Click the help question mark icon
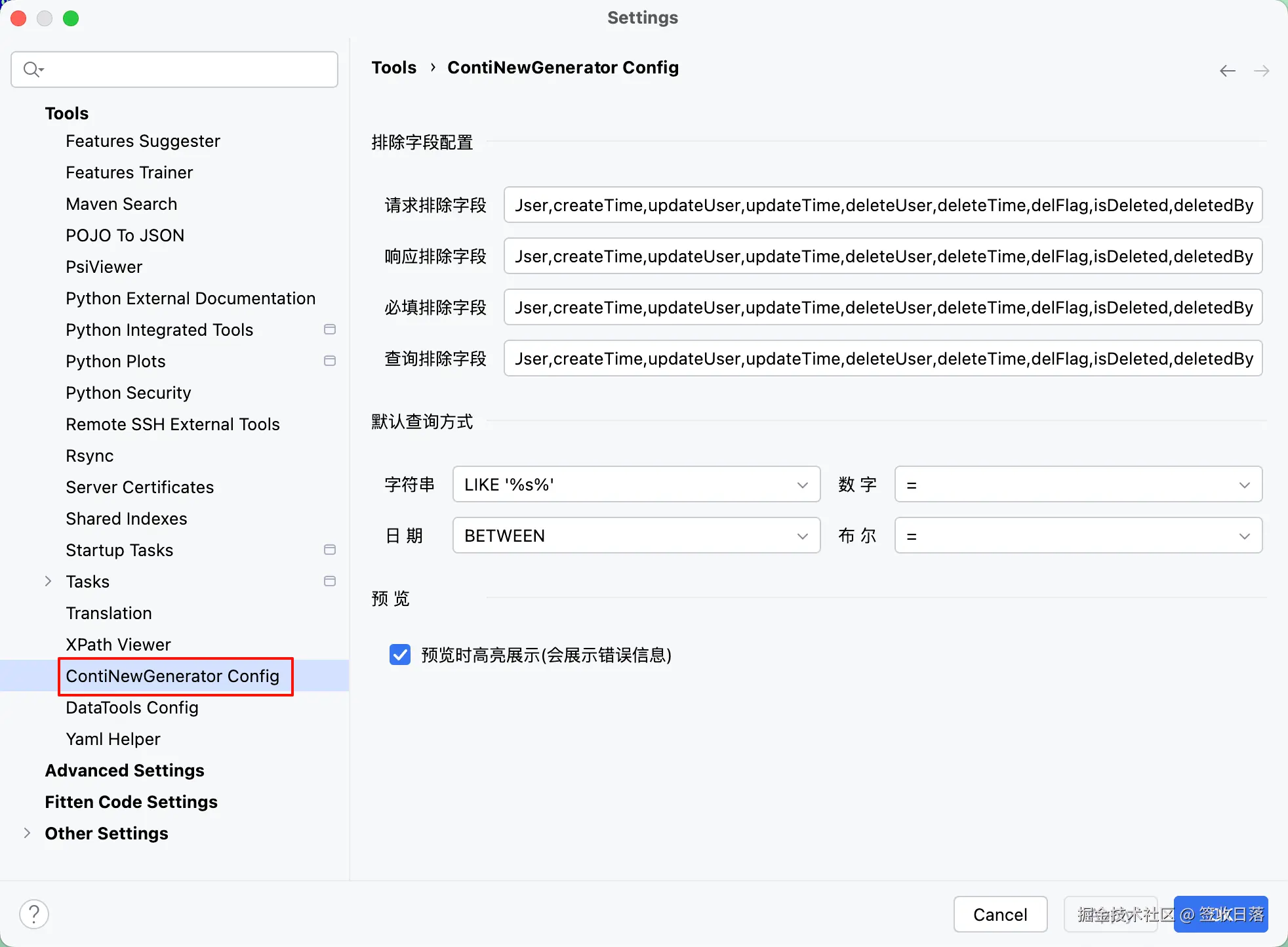The width and height of the screenshot is (1288, 947). [x=34, y=914]
